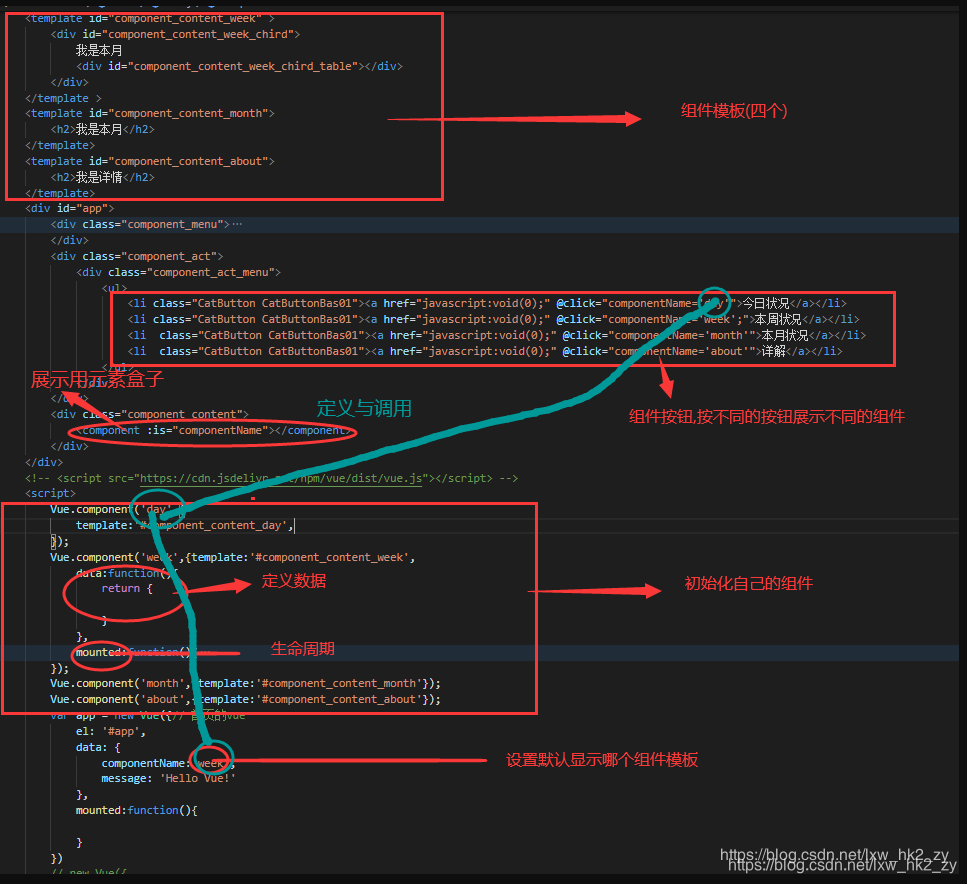This screenshot has height=884, width=967.
Task: Click the component_content_week_chird_table div line
Action: pyautogui.click(x=239, y=66)
